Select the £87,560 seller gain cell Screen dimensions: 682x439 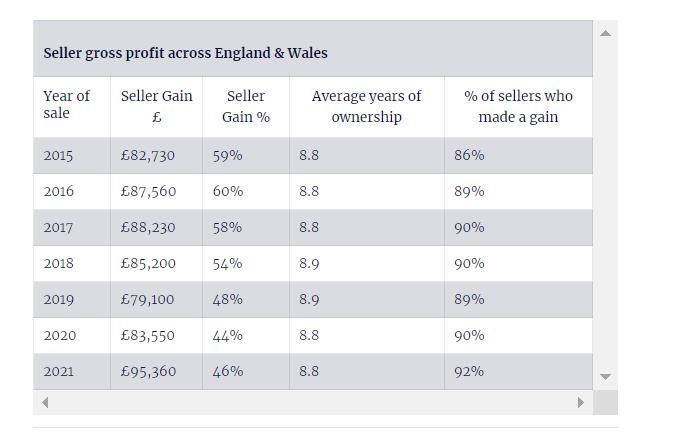pos(147,191)
